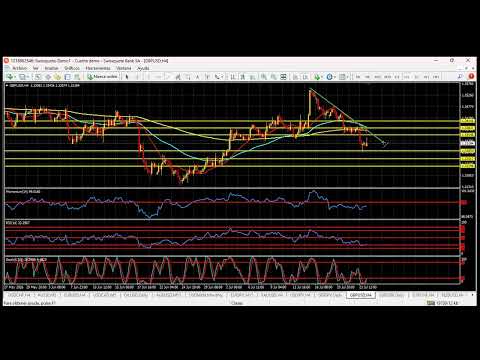The width and height of the screenshot is (480, 360).
Task: Open the Gráficos menu
Action: tap(72, 68)
